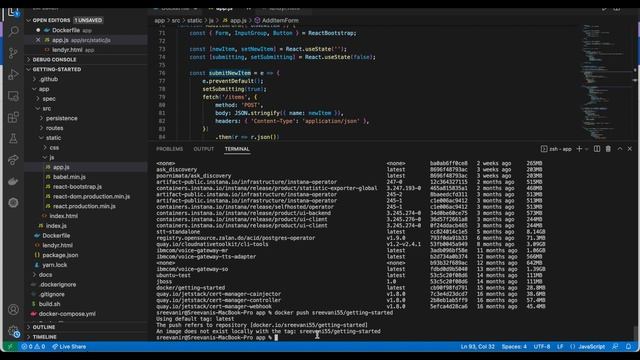Maximize the panel with the up chevron
The width and height of the screenshot is (640, 360).
coord(620,149)
